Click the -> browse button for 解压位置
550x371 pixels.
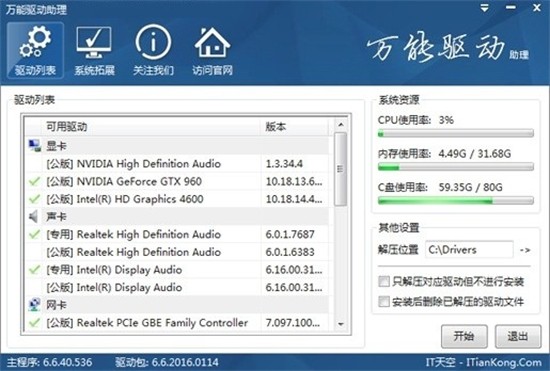click(x=525, y=250)
